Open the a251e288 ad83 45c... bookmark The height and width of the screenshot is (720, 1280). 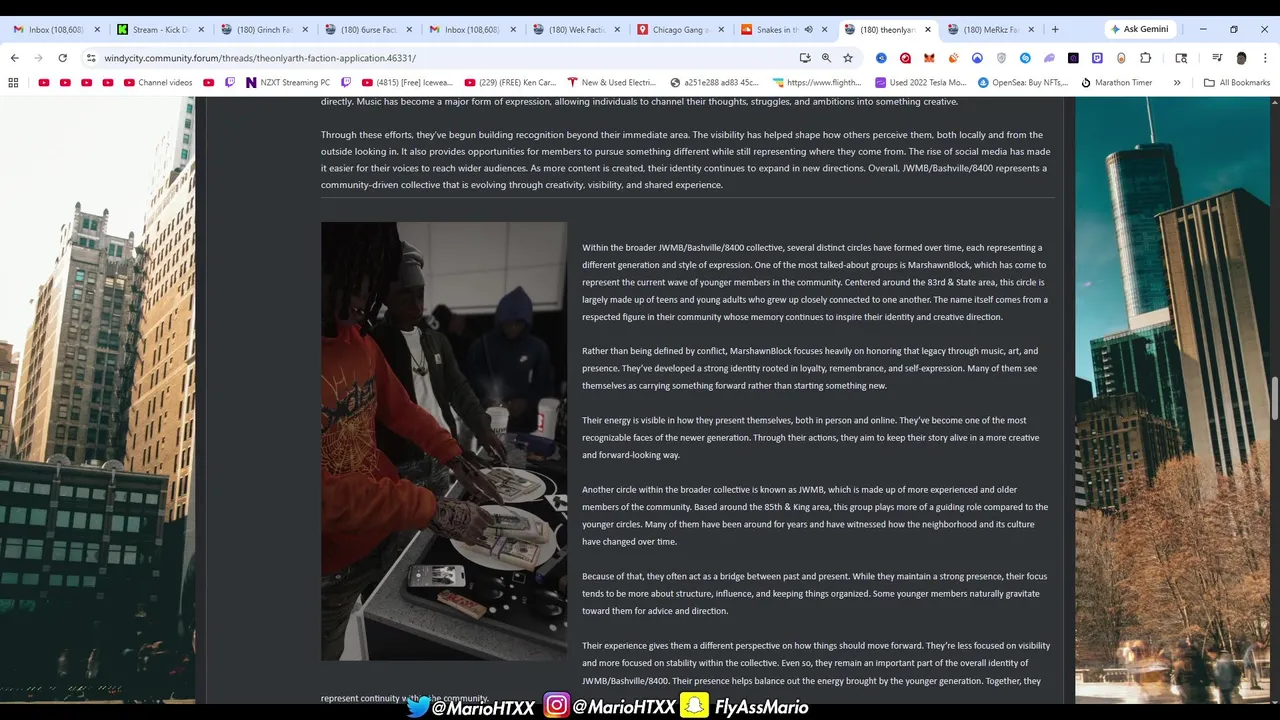715,83
